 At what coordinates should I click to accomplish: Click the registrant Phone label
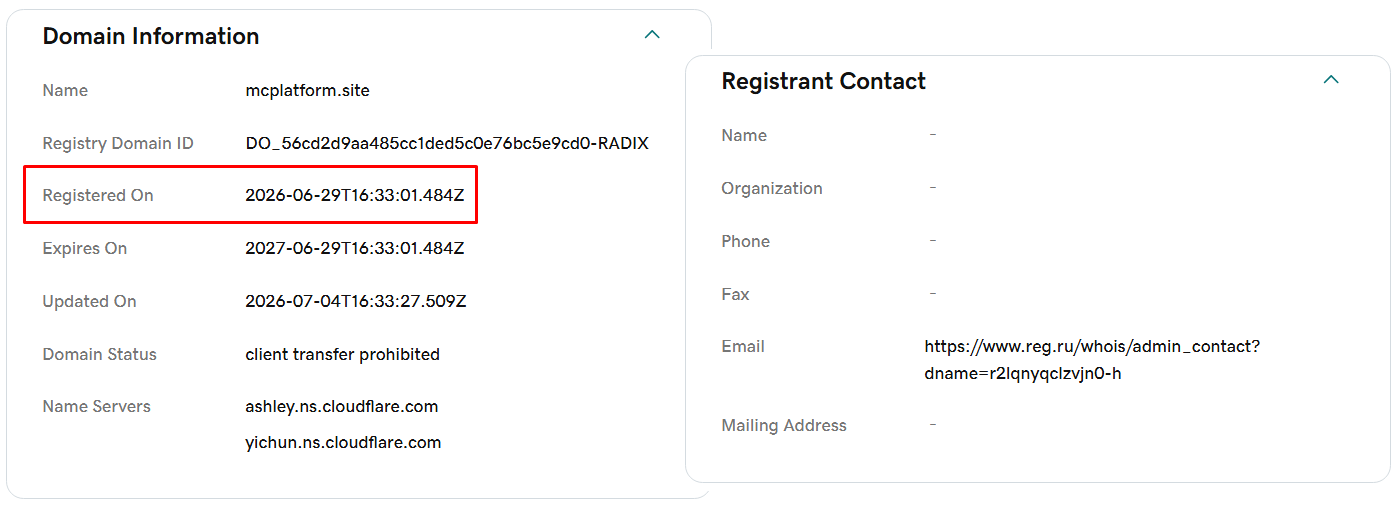click(746, 241)
